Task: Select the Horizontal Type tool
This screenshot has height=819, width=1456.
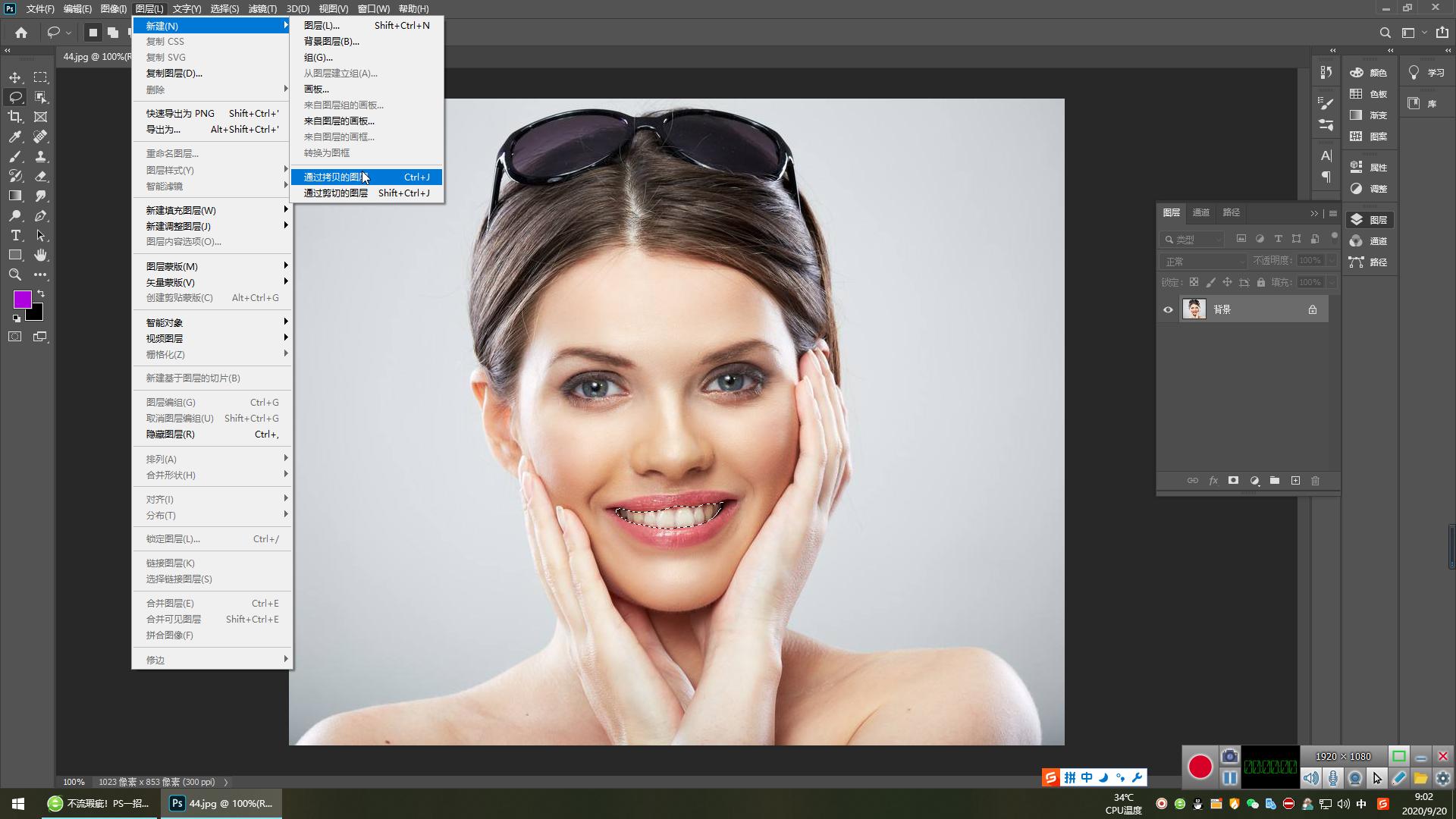Action: [15, 235]
